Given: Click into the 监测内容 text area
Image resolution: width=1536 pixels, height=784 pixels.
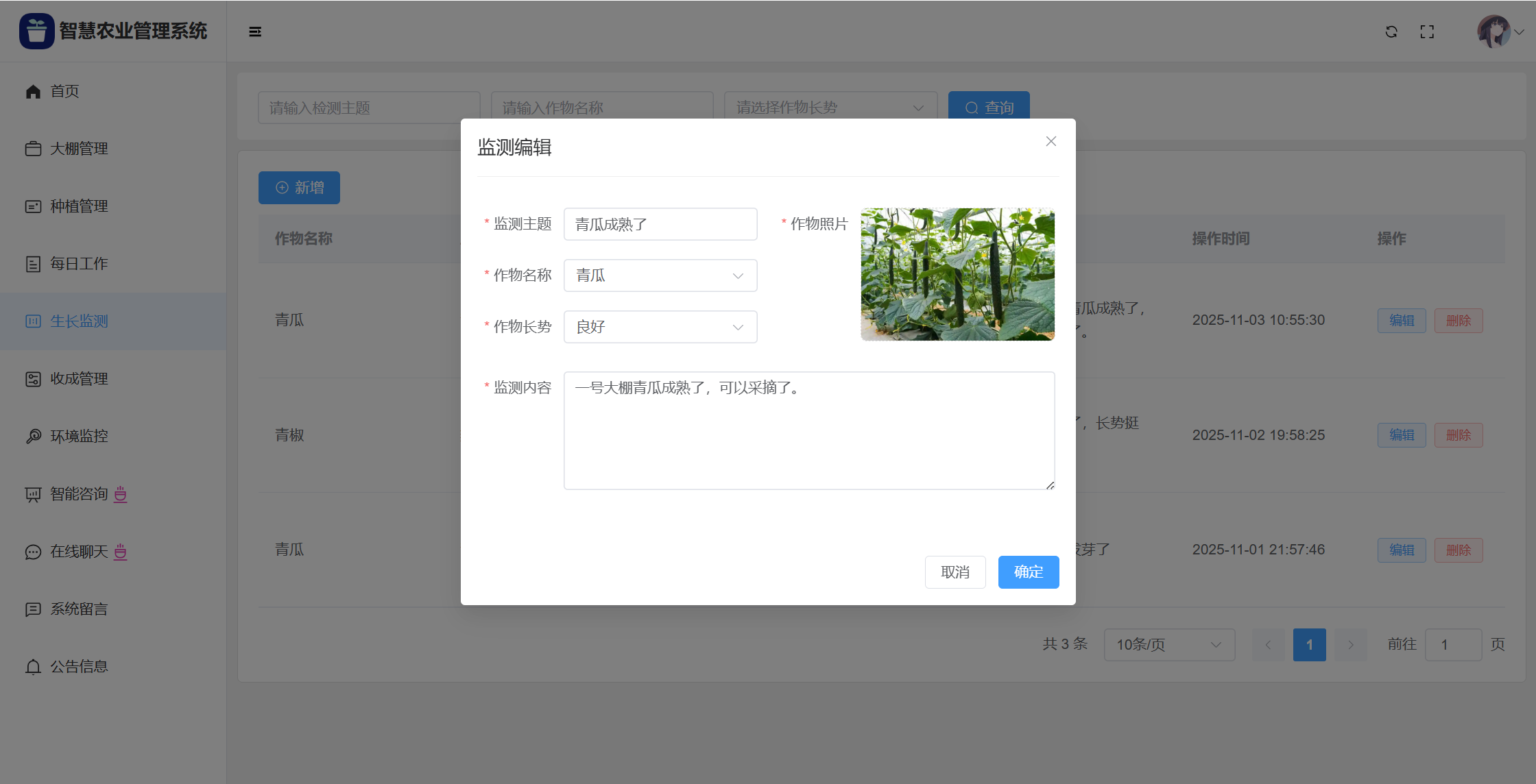Looking at the screenshot, I should (x=808, y=430).
